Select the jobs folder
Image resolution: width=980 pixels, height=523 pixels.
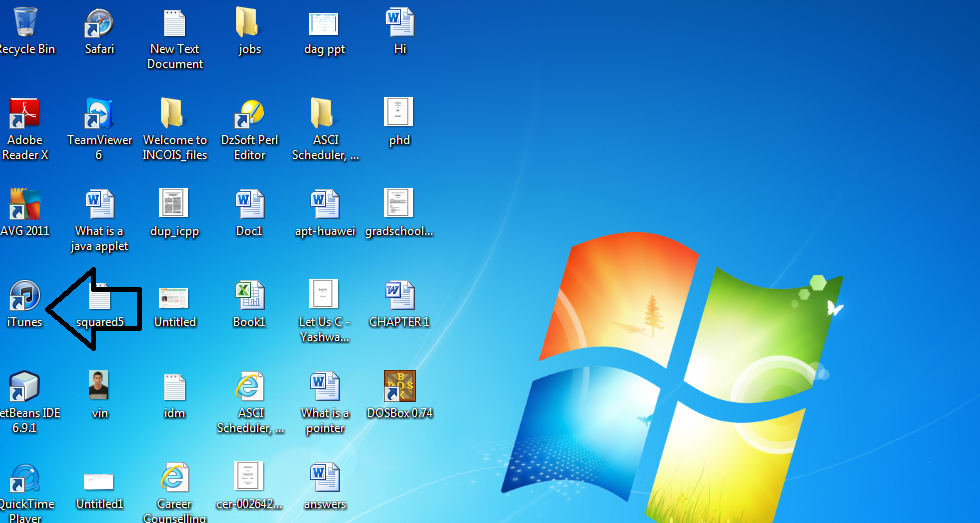[248, 22]
